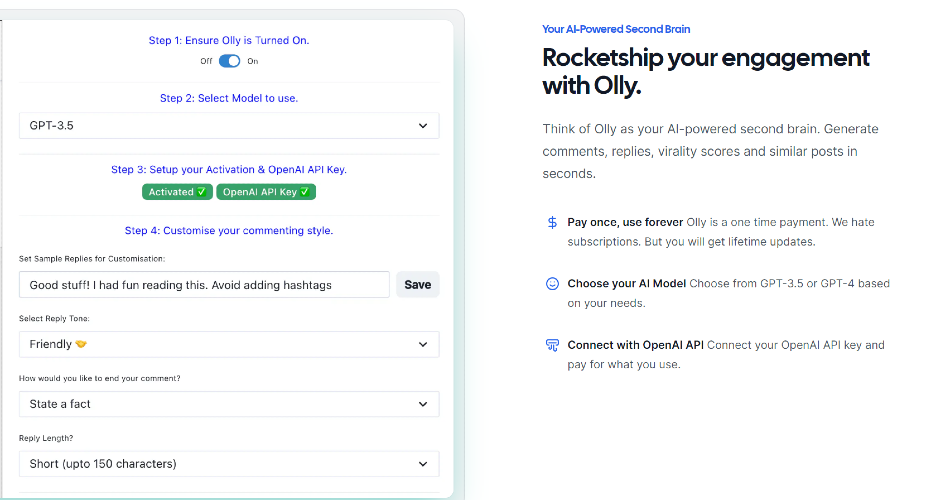Click the Activated checkmark icon
The image size is (931, 500).
coord(202,192)
